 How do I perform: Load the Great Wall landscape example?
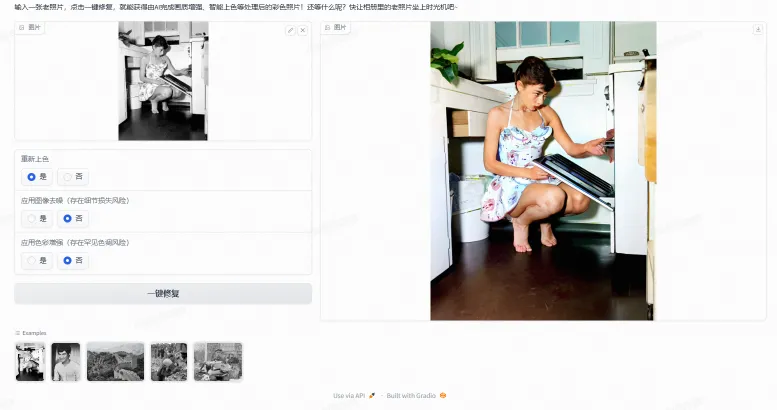coord(115,362)
